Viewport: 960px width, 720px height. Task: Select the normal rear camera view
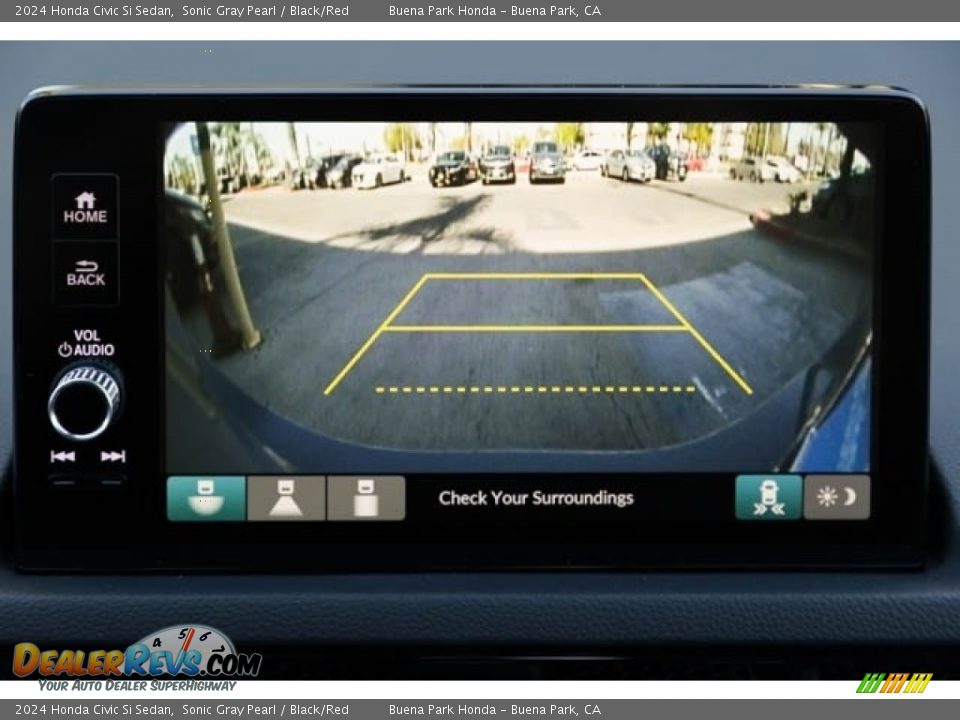point(286,498)
